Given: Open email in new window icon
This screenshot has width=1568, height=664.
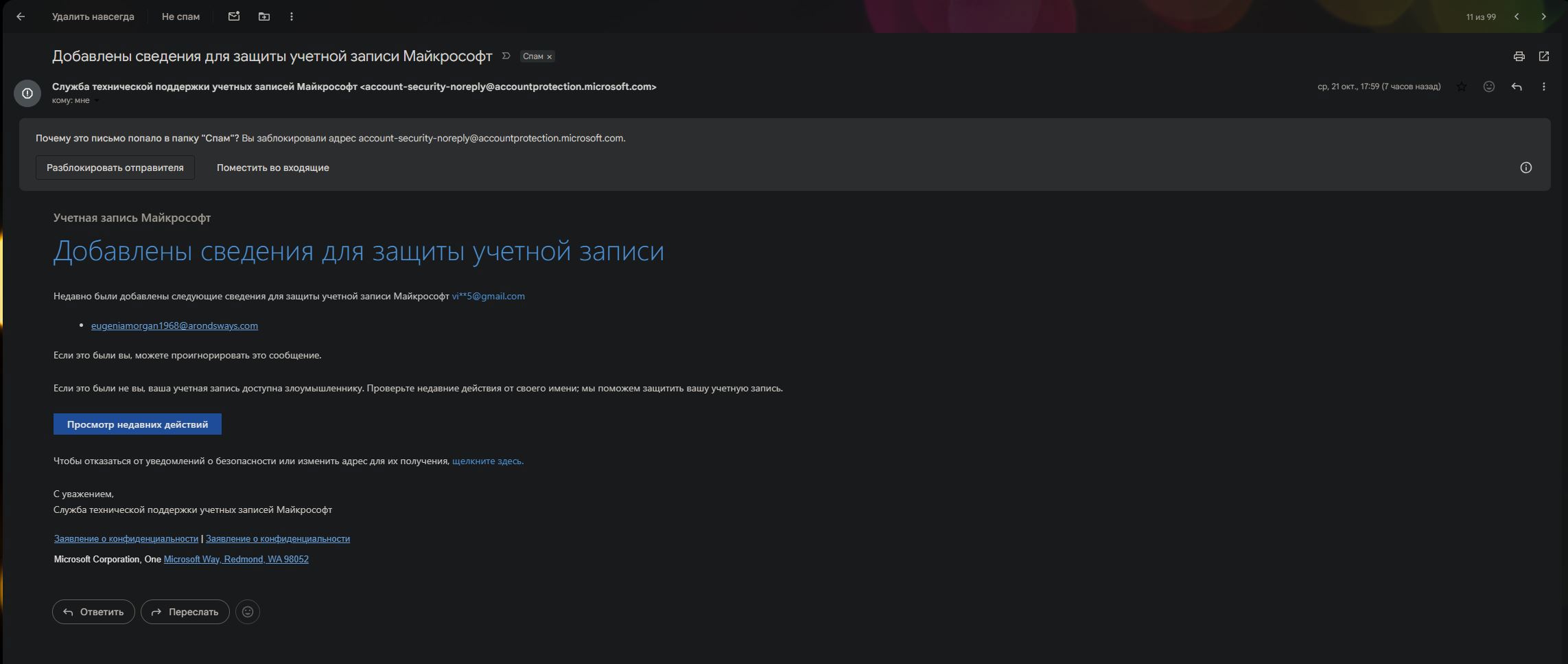Looking at the screenshot, I should pos(1544,56).
